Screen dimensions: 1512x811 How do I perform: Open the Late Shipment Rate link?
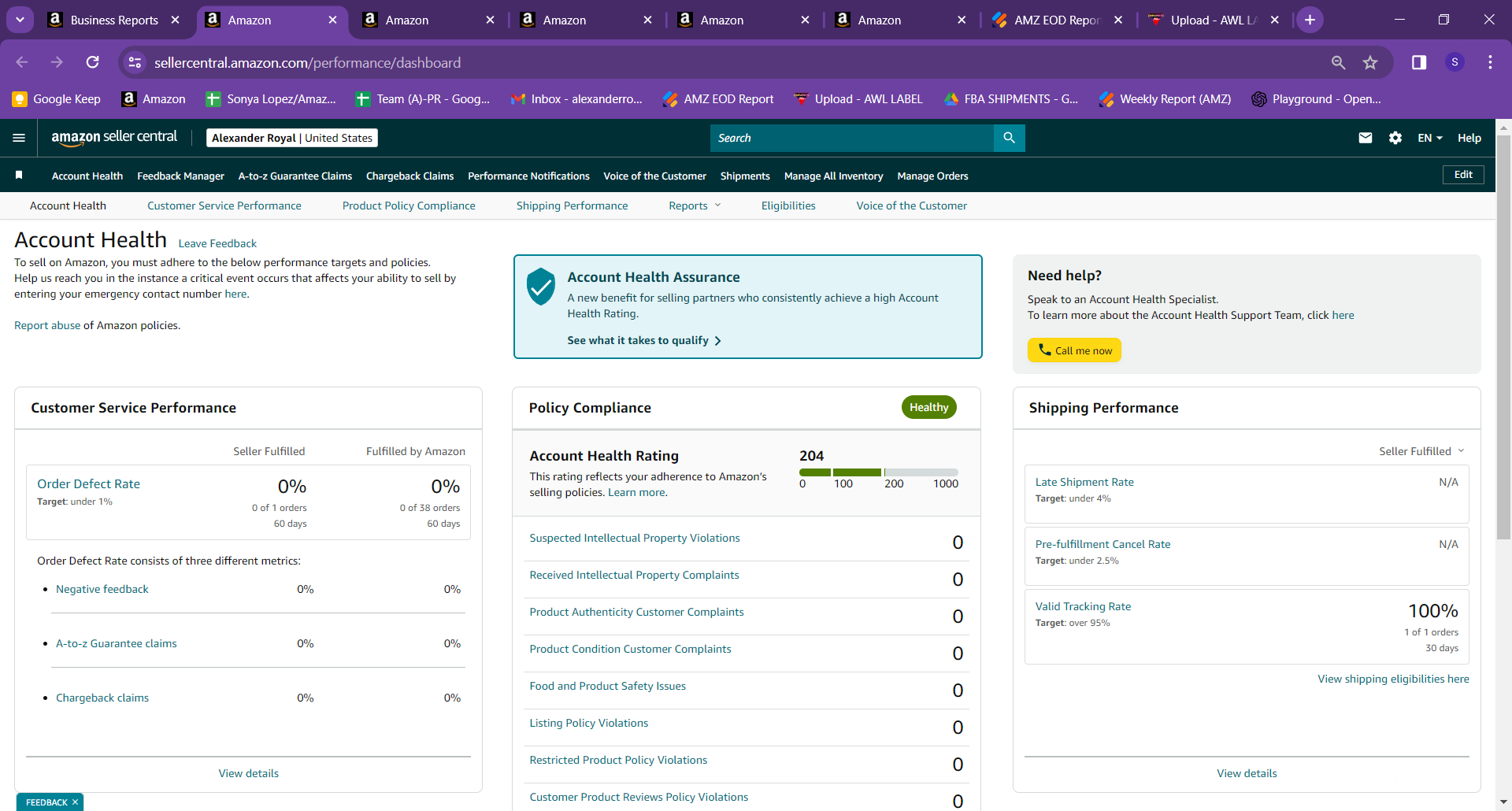click(1084, 482)
